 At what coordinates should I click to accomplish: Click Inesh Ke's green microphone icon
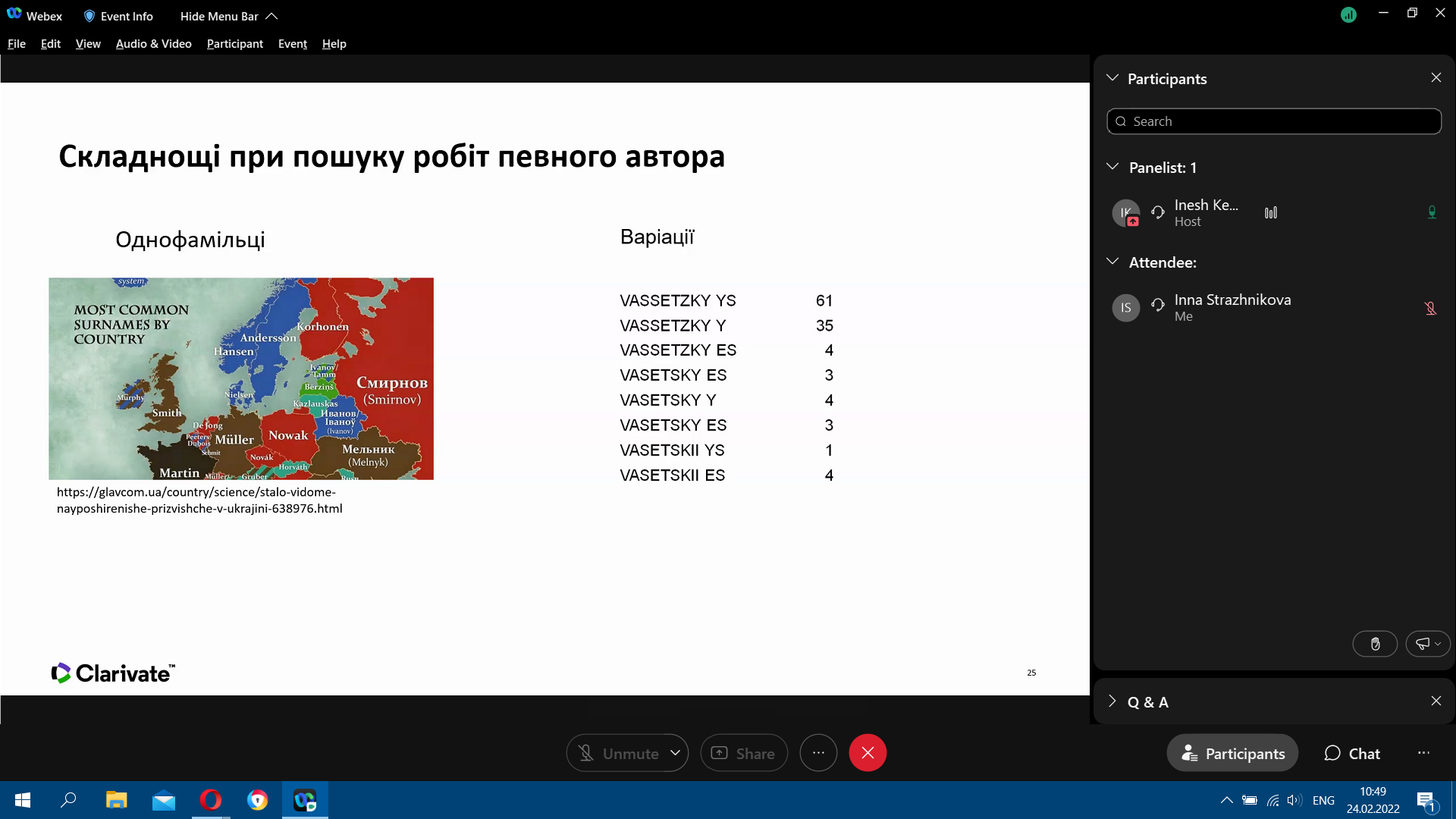(1432, 212)
